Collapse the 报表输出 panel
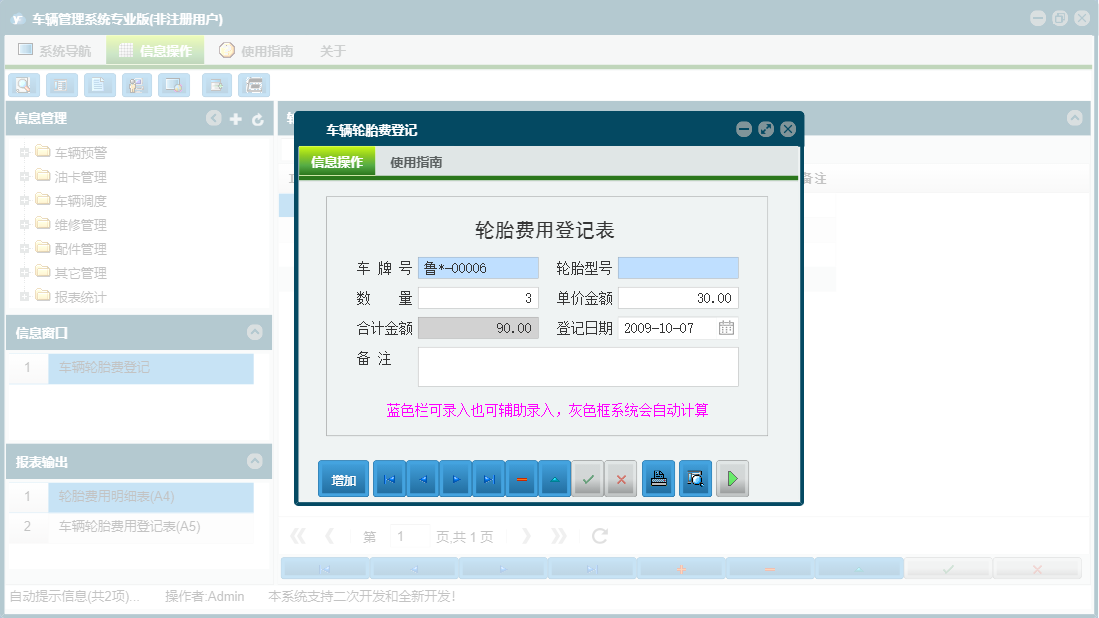The width and height of the screenshot is (1099, 618). tap(257, 461)
